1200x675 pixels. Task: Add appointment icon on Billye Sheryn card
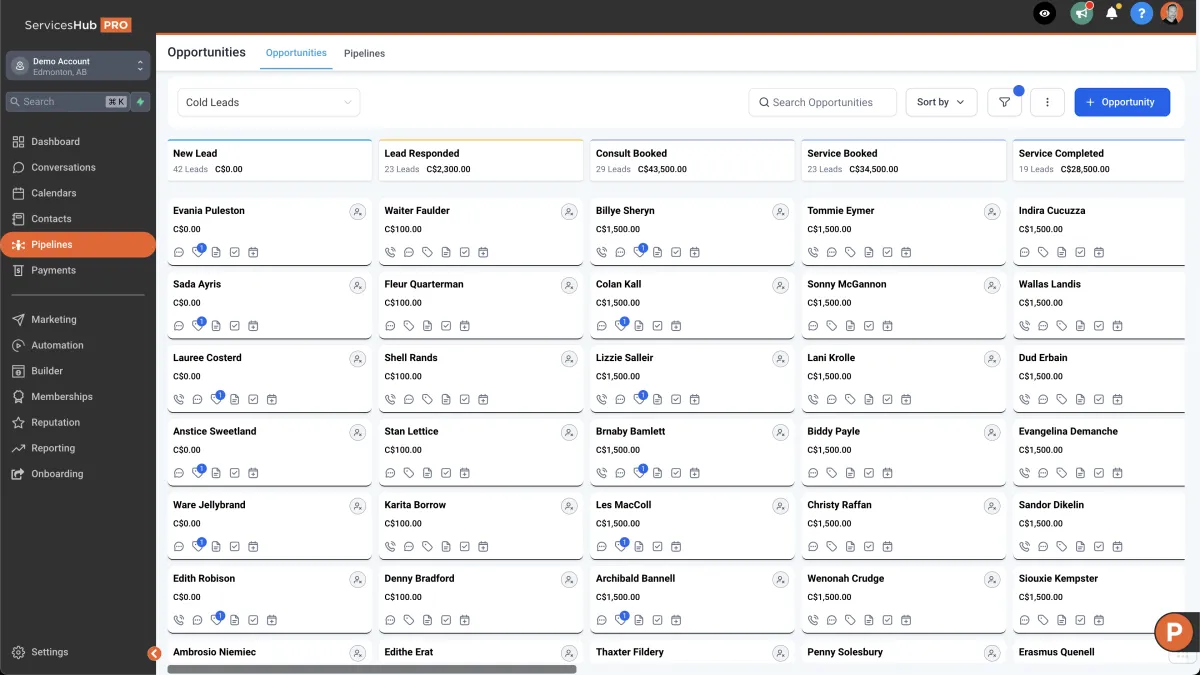click(x=695, y=252)
